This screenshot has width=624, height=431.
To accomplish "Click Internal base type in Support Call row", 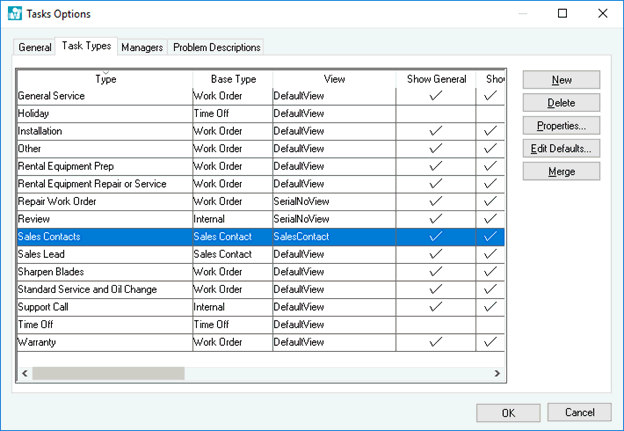I will point(233,307).
